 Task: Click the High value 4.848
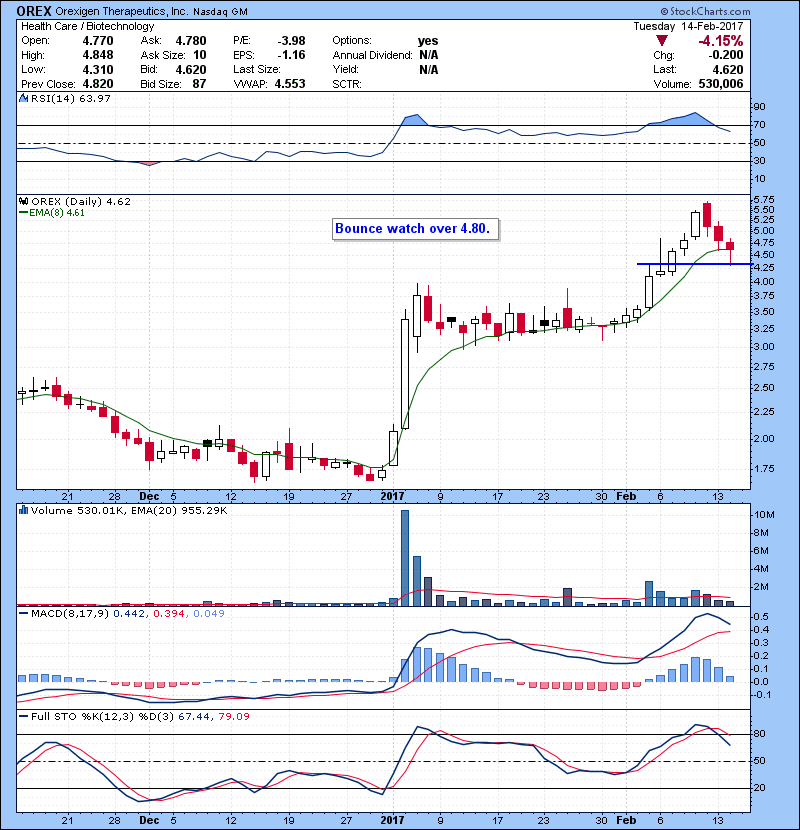[x=98, y=55]
